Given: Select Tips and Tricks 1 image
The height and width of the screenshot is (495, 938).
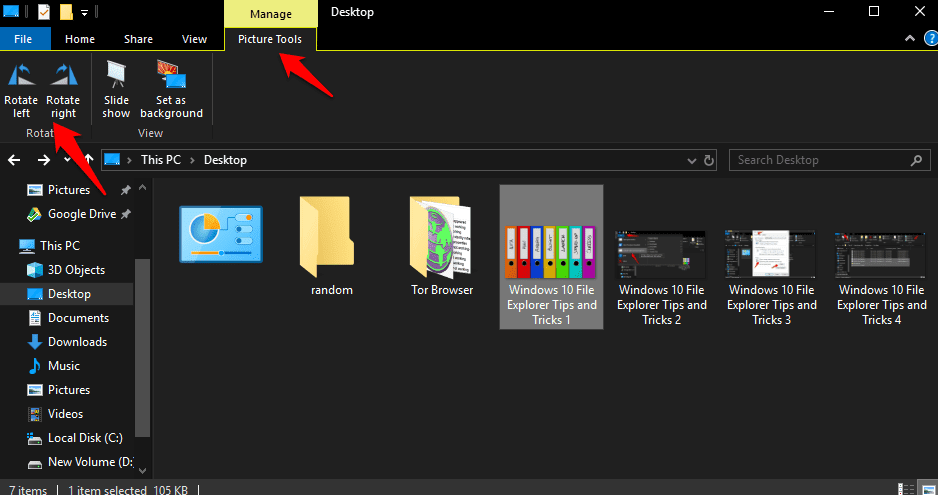Looking at the screenshot, I should [x=551, y=257].
